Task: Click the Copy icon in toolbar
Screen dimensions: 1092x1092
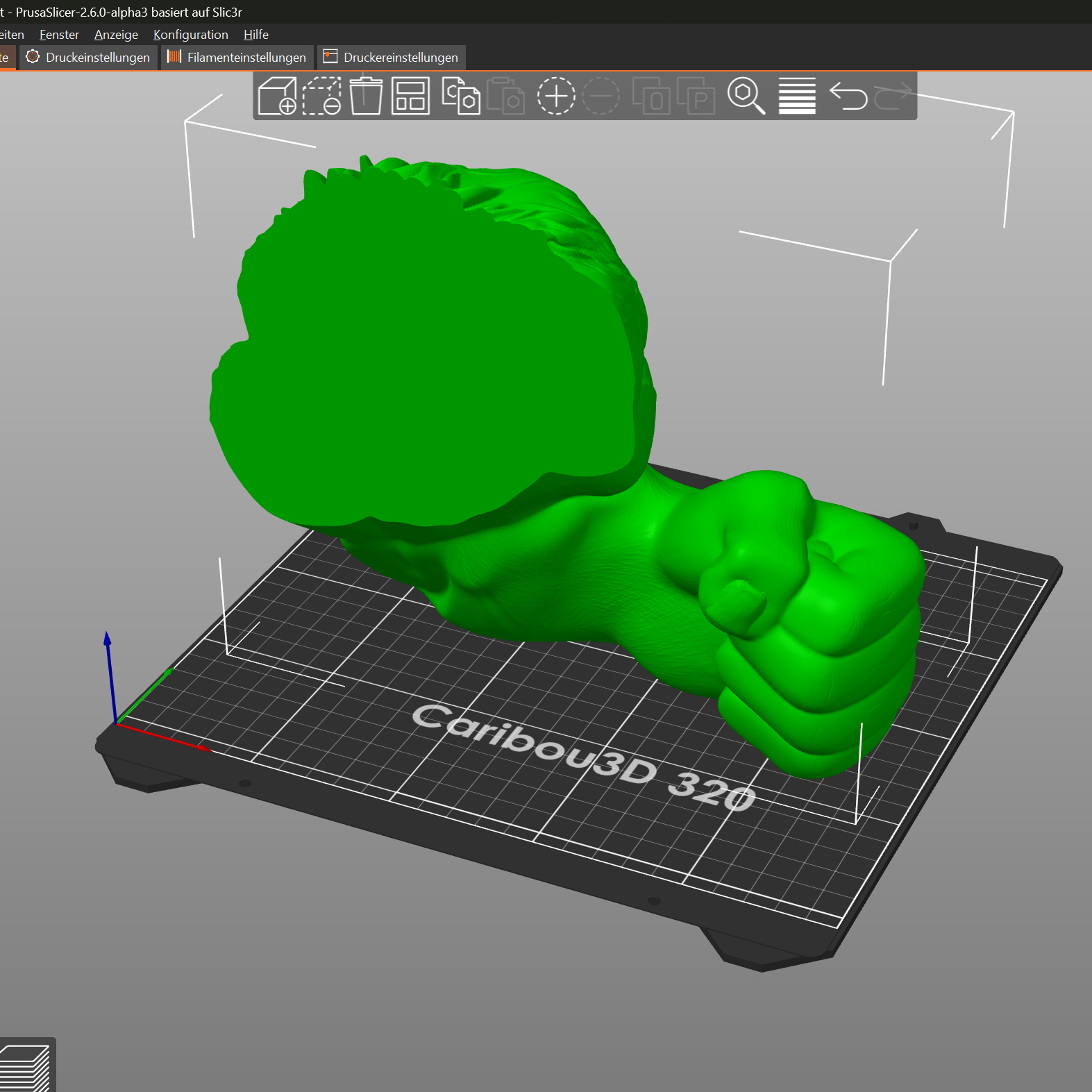Action: point(461,96)
